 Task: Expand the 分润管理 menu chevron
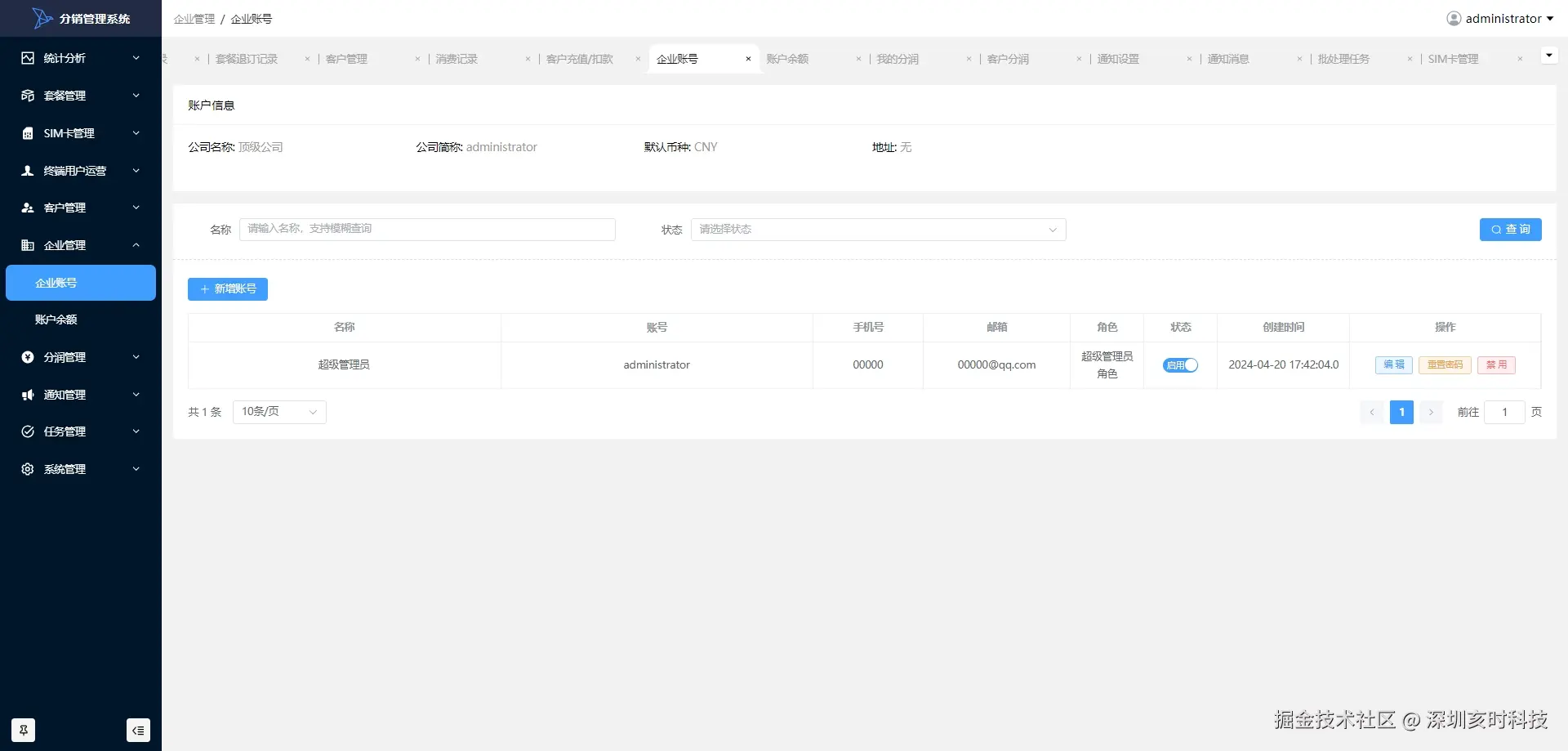tap(136, 357)
